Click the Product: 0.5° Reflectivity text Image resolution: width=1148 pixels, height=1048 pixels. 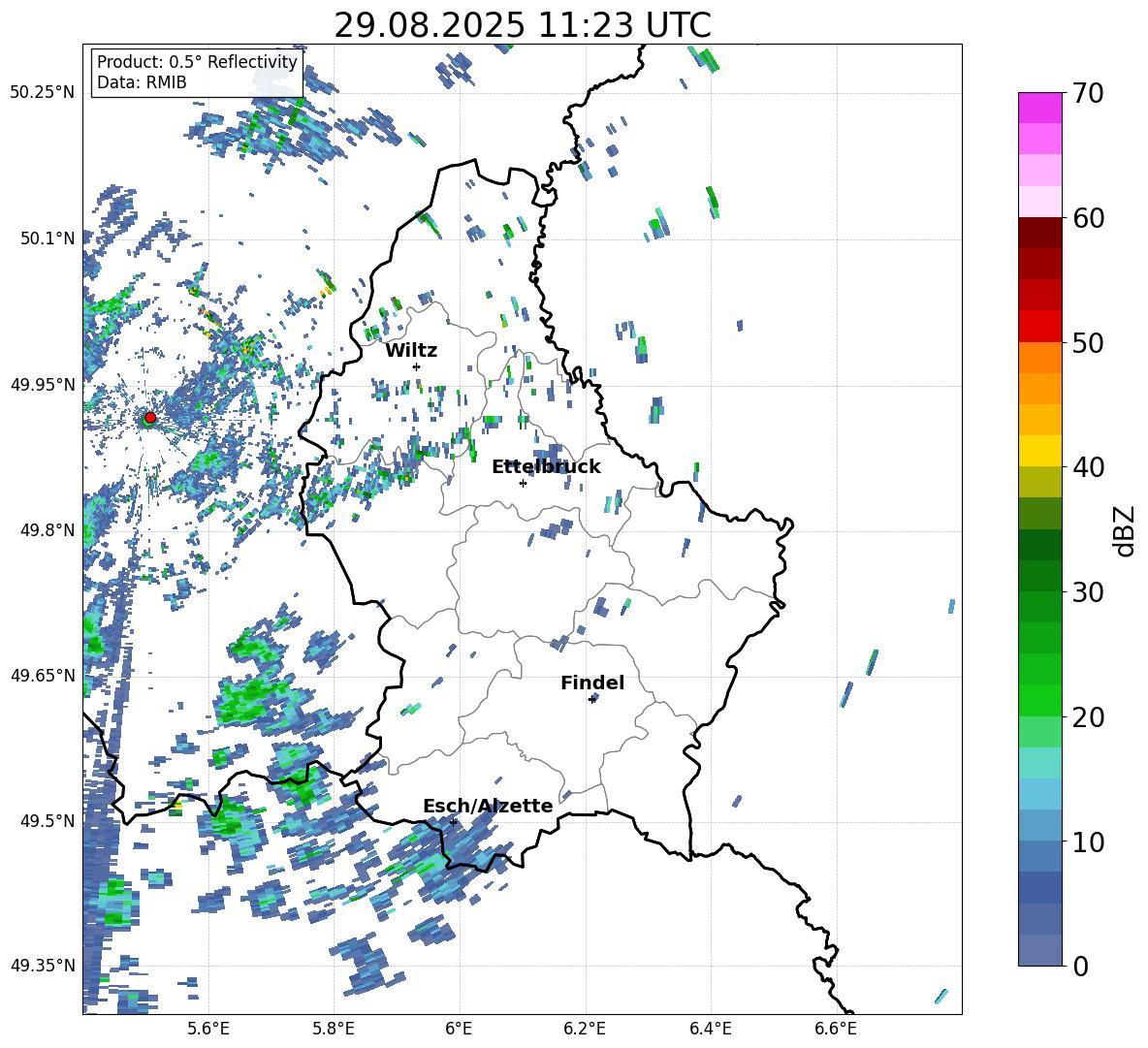[197, 62]
